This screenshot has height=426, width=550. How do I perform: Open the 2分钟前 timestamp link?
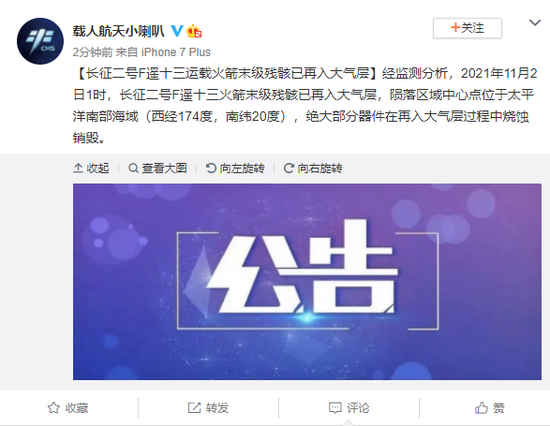point(93,52)
